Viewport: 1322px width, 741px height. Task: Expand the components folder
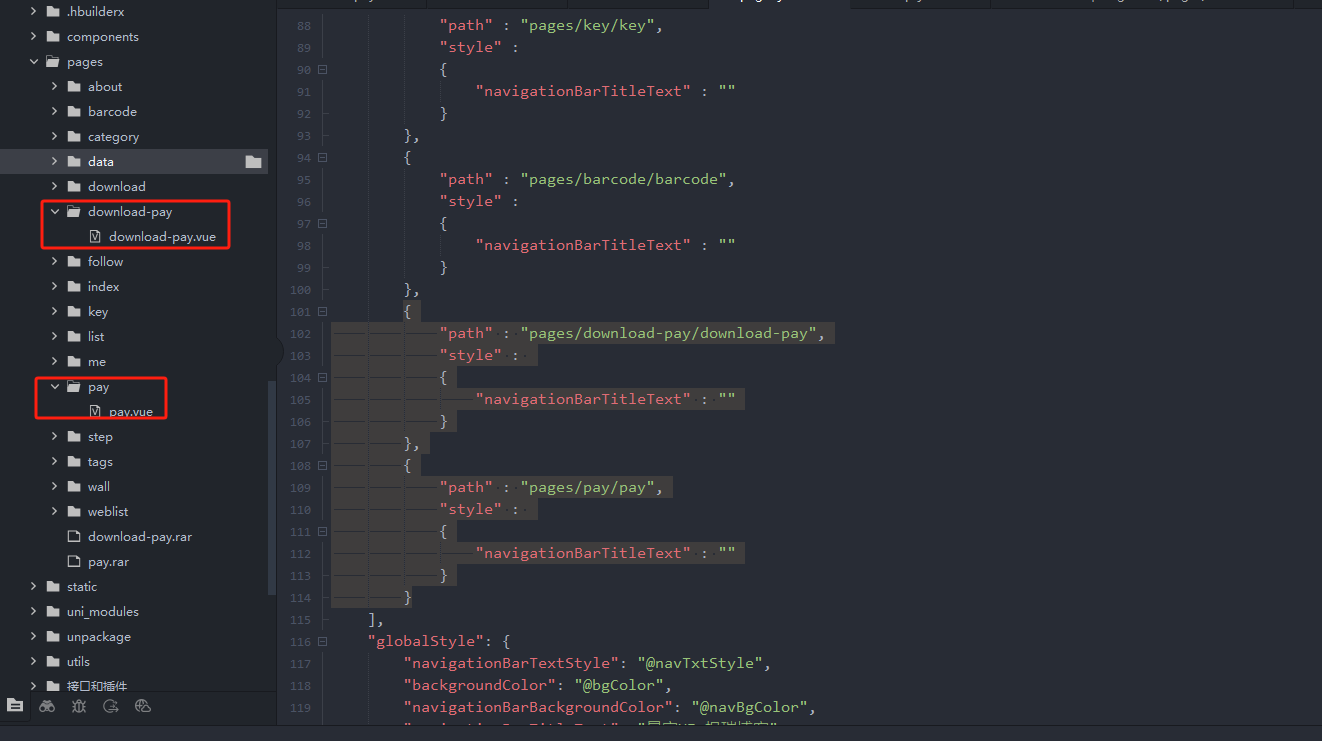click(x=34, y=37)
